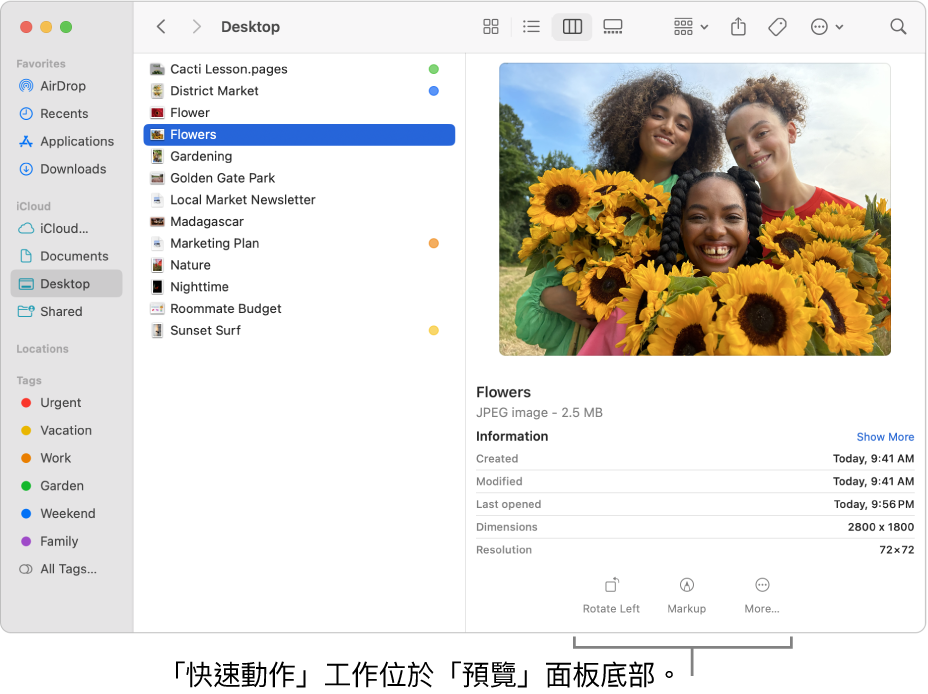
Task: Go forward with the right chevron
Action: tap(196, 27)
